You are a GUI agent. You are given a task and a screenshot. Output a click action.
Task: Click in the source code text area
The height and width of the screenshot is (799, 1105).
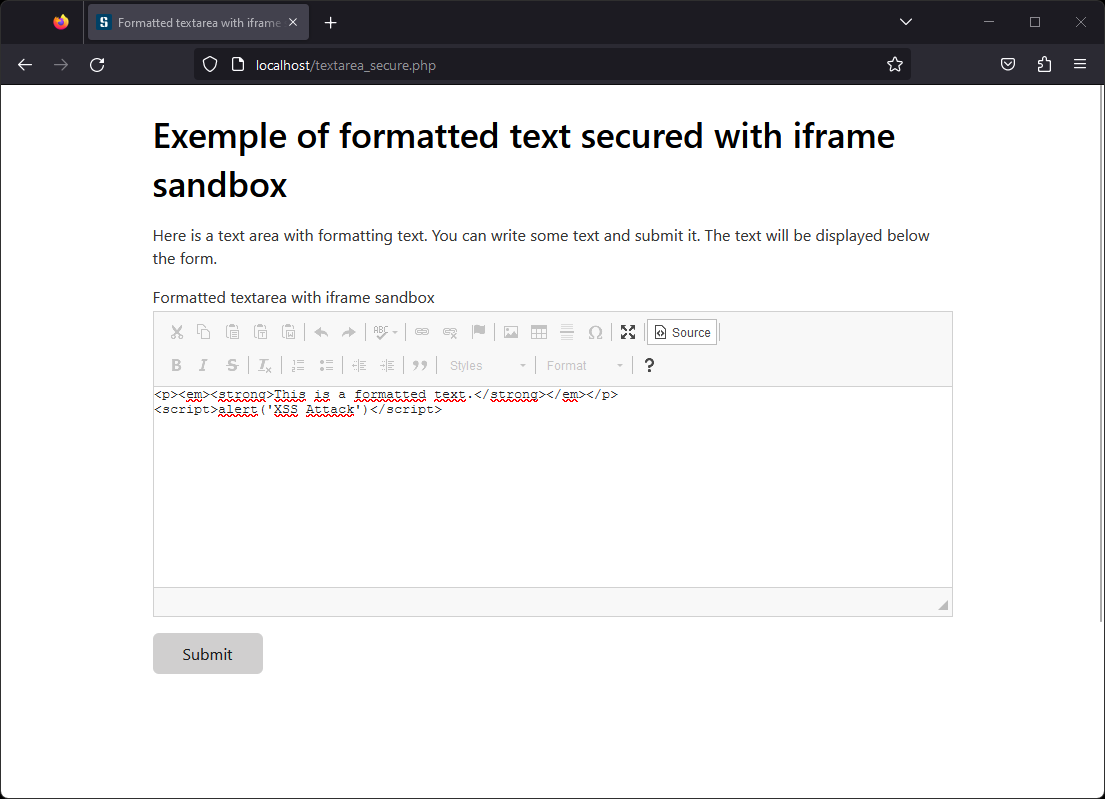pyautogui.click(x=552, y=490)
